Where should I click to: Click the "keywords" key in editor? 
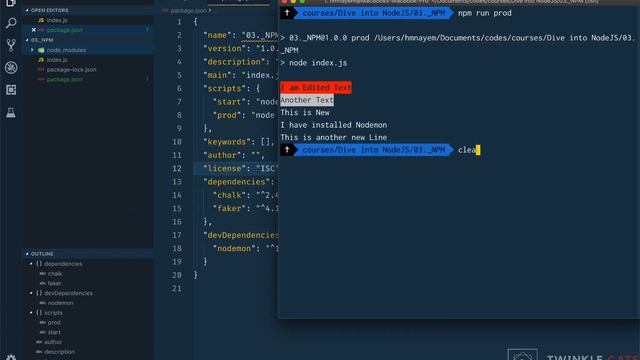pyautogui.click(x=227, y=142)
